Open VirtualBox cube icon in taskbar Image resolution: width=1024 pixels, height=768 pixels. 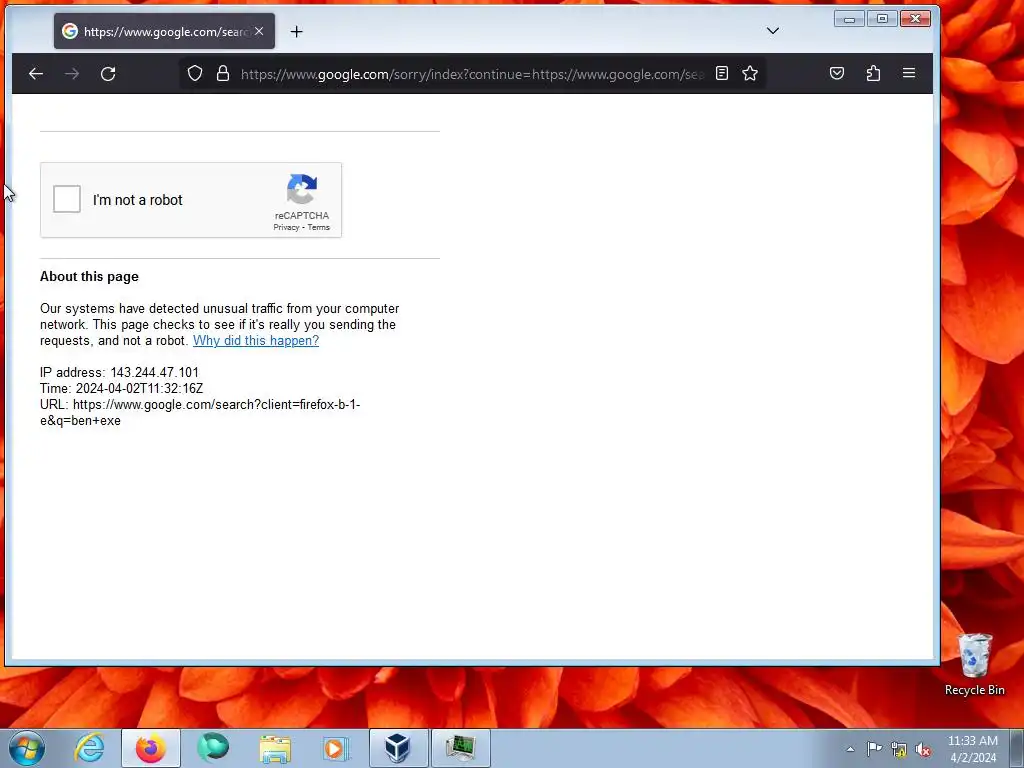pyautogui.click(x=398, y=748)
